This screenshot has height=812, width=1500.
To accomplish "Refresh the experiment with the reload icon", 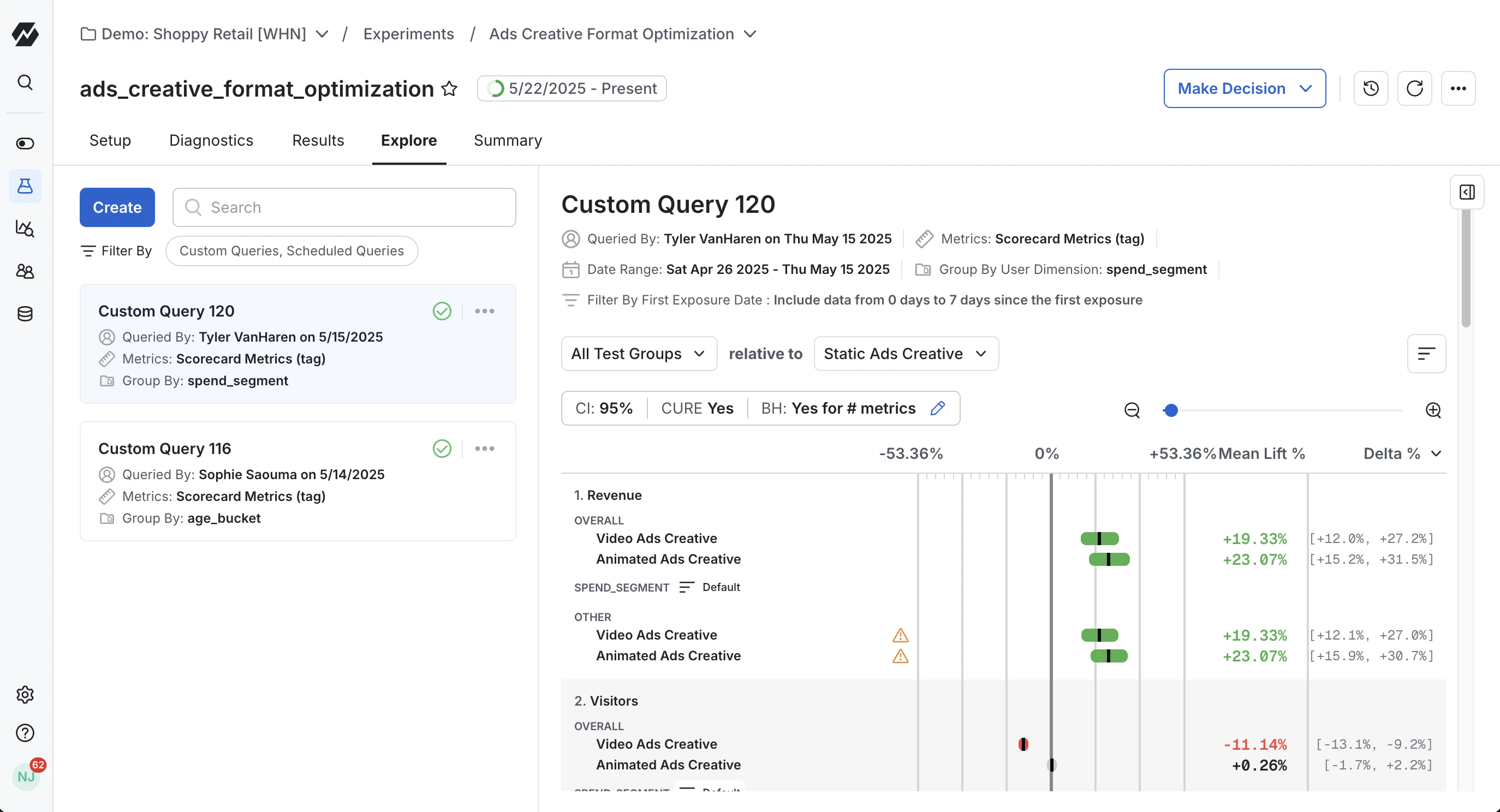I will click(1415, 88).
